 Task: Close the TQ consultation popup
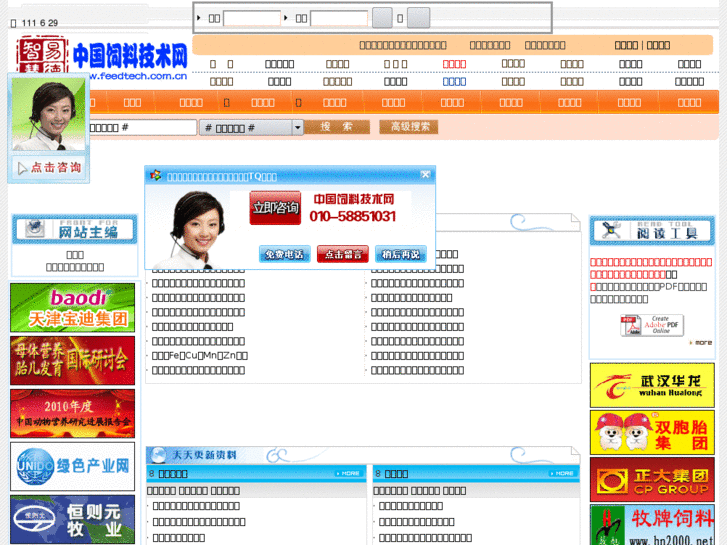(x=425, y=174)
